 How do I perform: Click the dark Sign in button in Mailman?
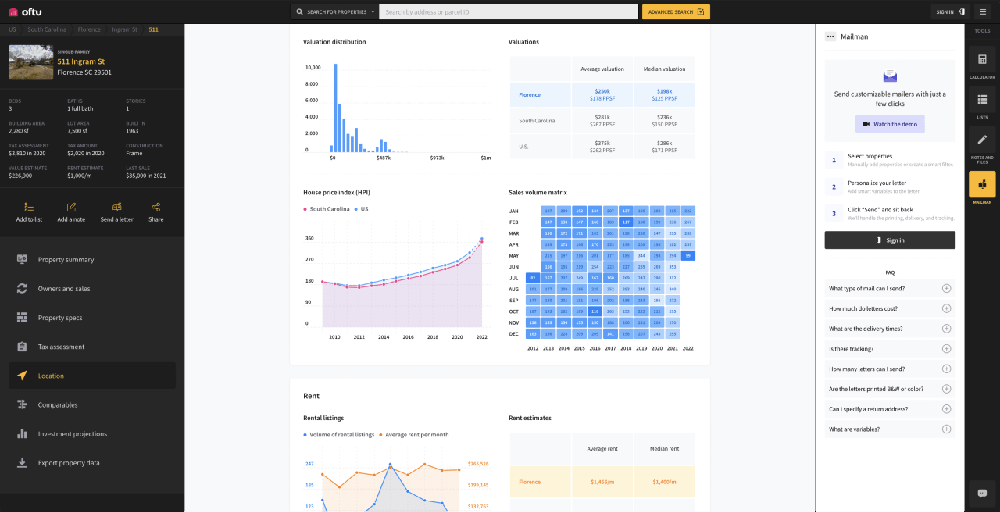pyautogui.click(x=890, y=240)
